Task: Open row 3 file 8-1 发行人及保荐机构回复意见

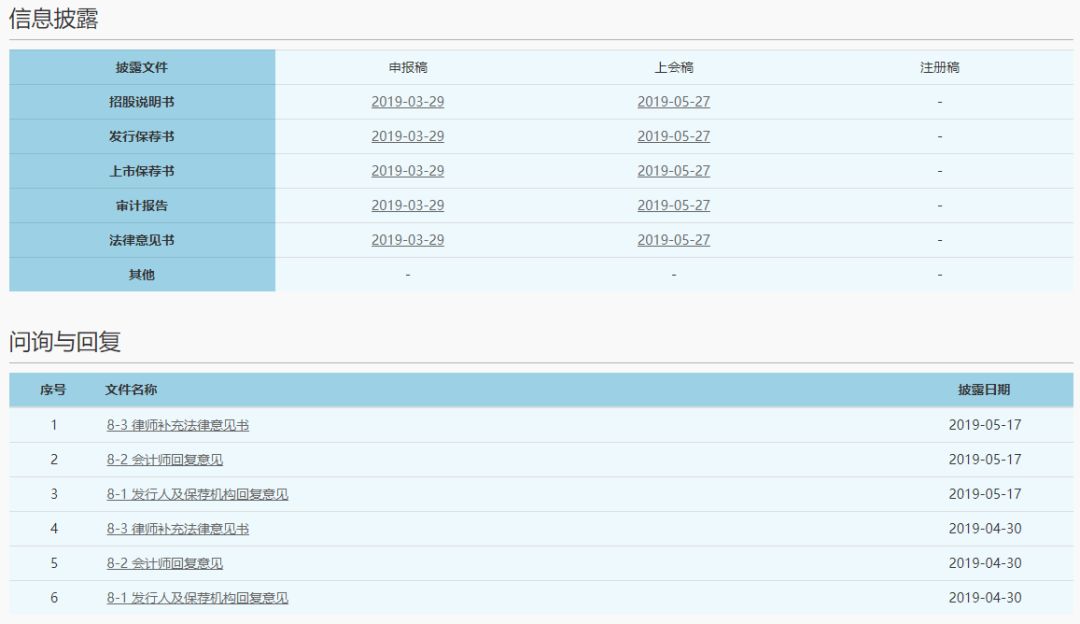Action: click(197, 494)
